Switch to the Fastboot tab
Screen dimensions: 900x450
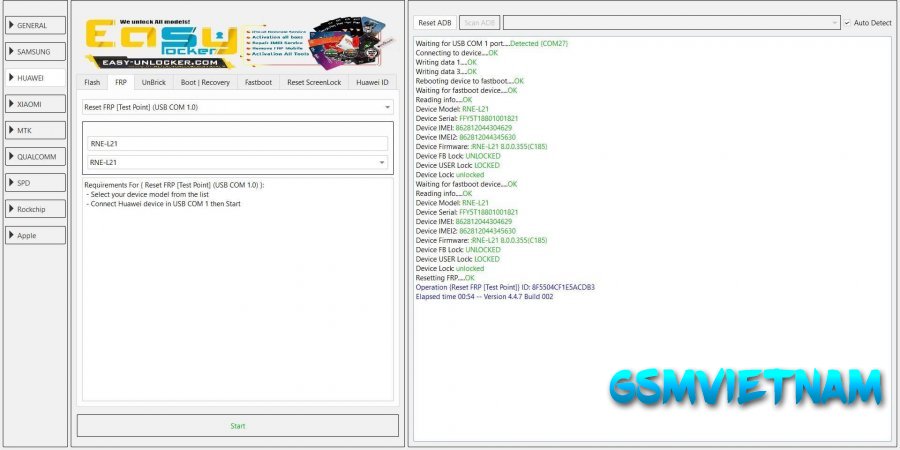point(258,82)
